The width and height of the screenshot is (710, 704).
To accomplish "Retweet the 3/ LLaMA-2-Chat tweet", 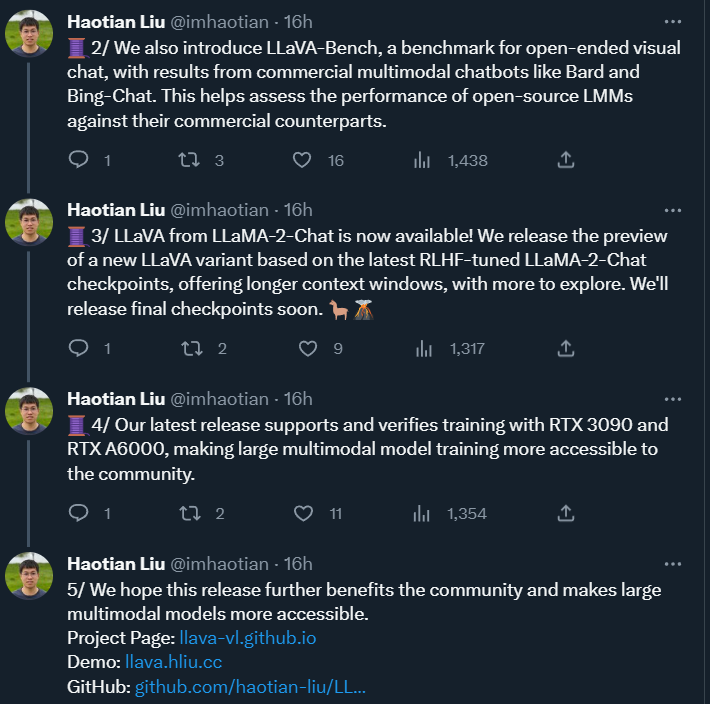I will 192,348.
